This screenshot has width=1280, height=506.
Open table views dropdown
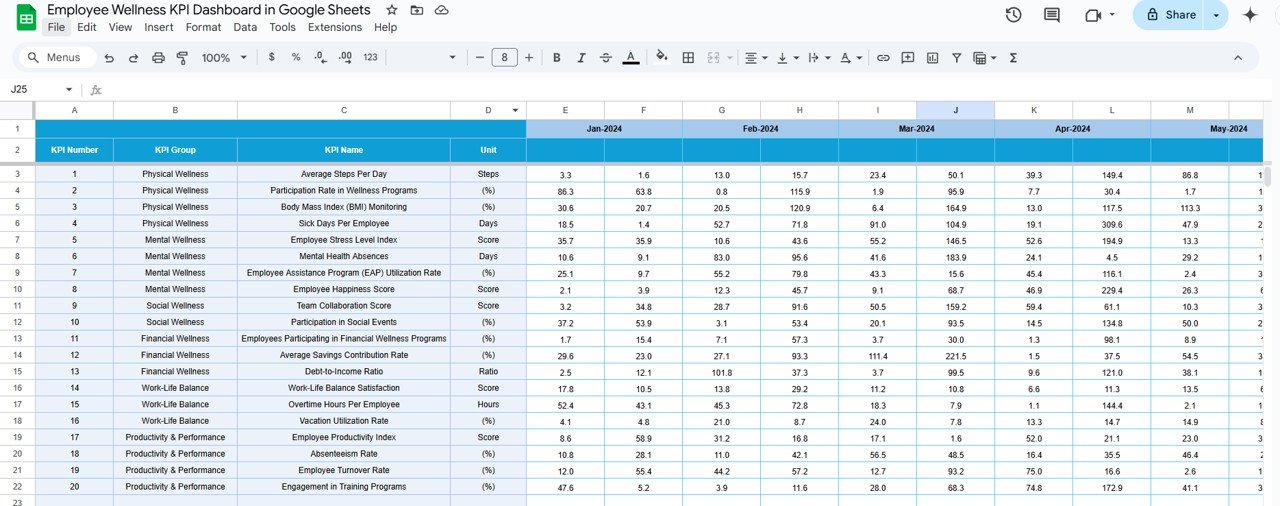coord(985,58)
